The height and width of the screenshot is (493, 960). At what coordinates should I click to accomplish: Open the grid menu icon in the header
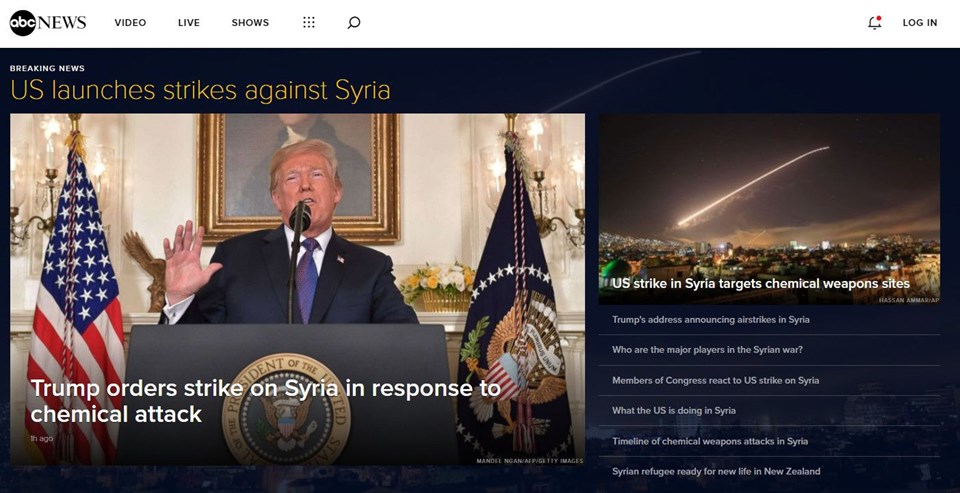(x=309, y=23)
